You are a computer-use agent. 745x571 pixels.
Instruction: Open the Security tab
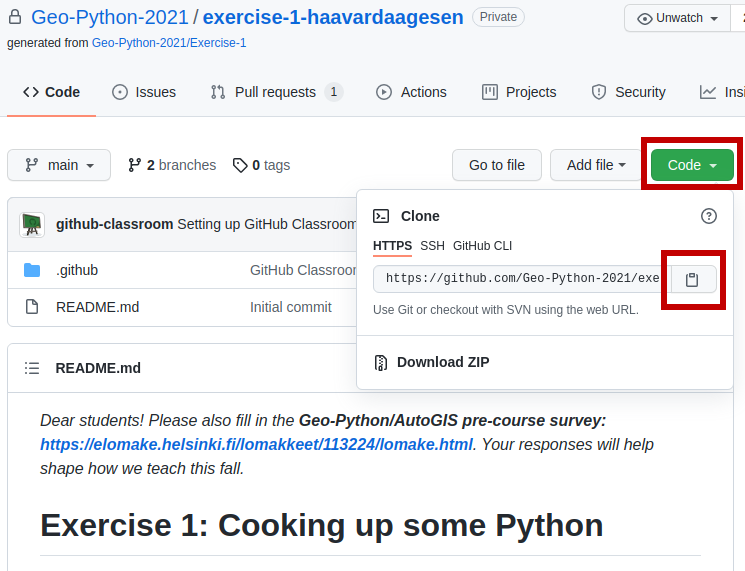pos(628,92)
